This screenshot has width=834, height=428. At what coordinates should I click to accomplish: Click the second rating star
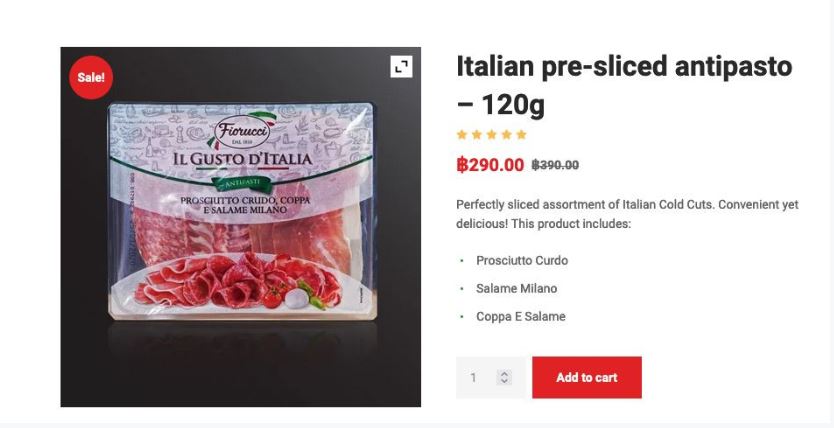[476, 135]
